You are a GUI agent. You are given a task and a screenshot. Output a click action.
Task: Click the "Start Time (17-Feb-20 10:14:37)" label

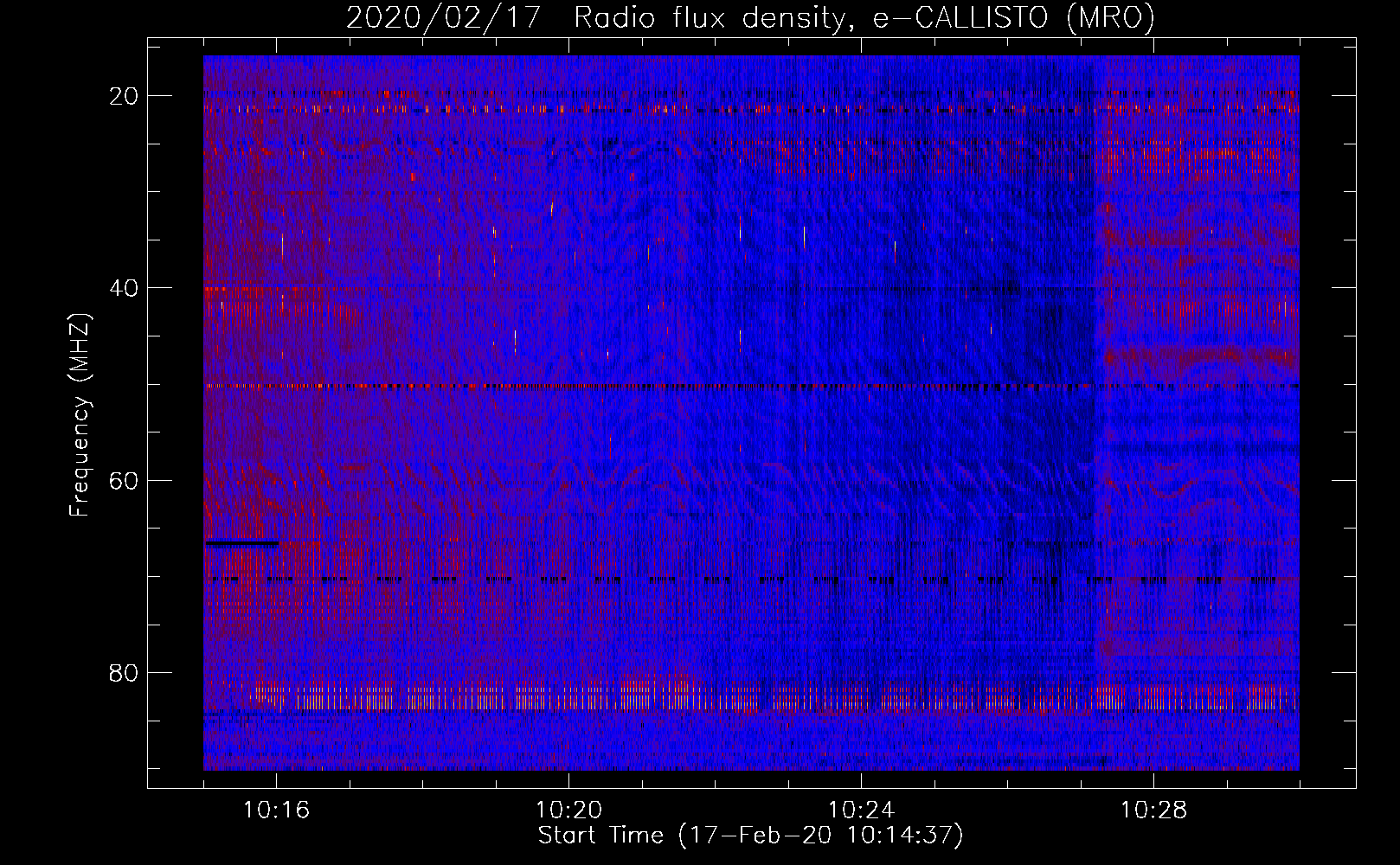click(750, 836)
